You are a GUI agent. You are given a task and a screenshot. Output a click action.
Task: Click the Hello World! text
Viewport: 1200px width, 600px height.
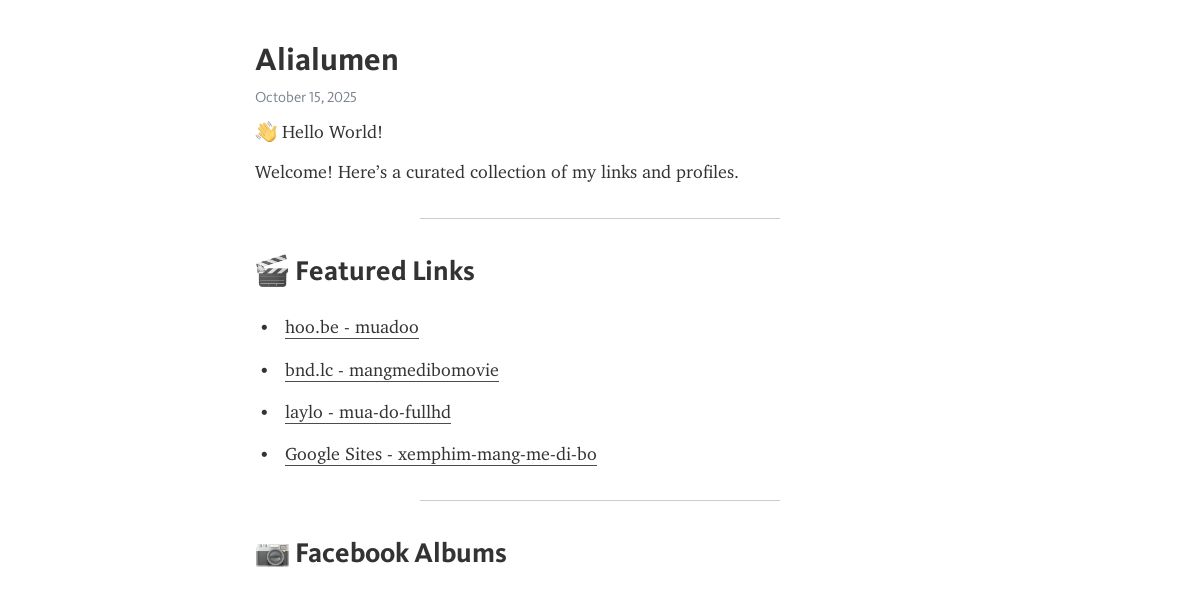pos(332,132)
